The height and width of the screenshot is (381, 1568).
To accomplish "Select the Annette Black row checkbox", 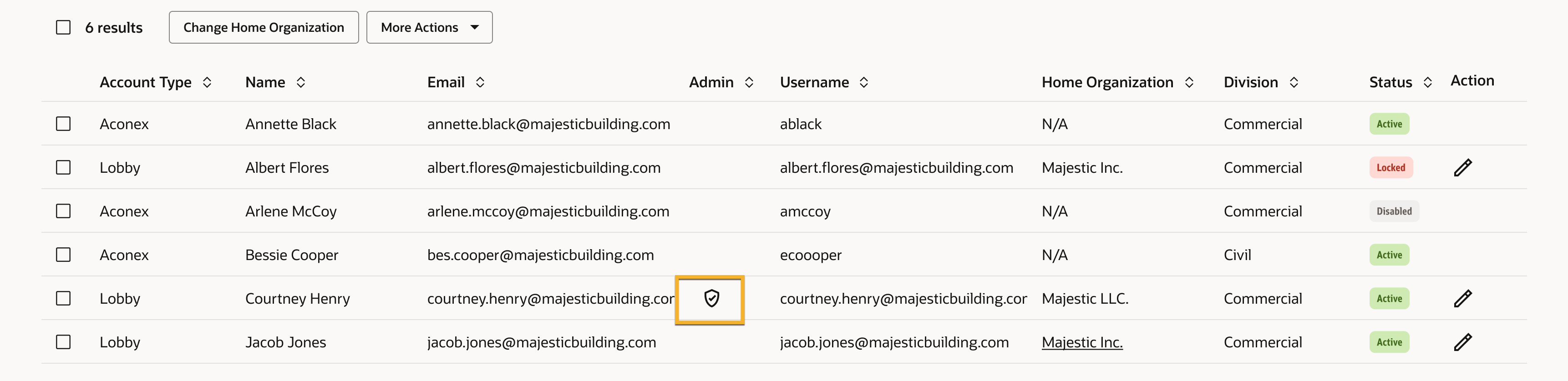I will (x=63, y=123).
